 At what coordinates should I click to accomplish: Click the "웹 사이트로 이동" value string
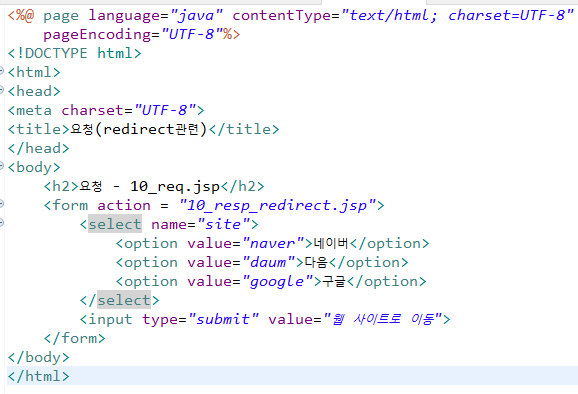pos(383,319)
